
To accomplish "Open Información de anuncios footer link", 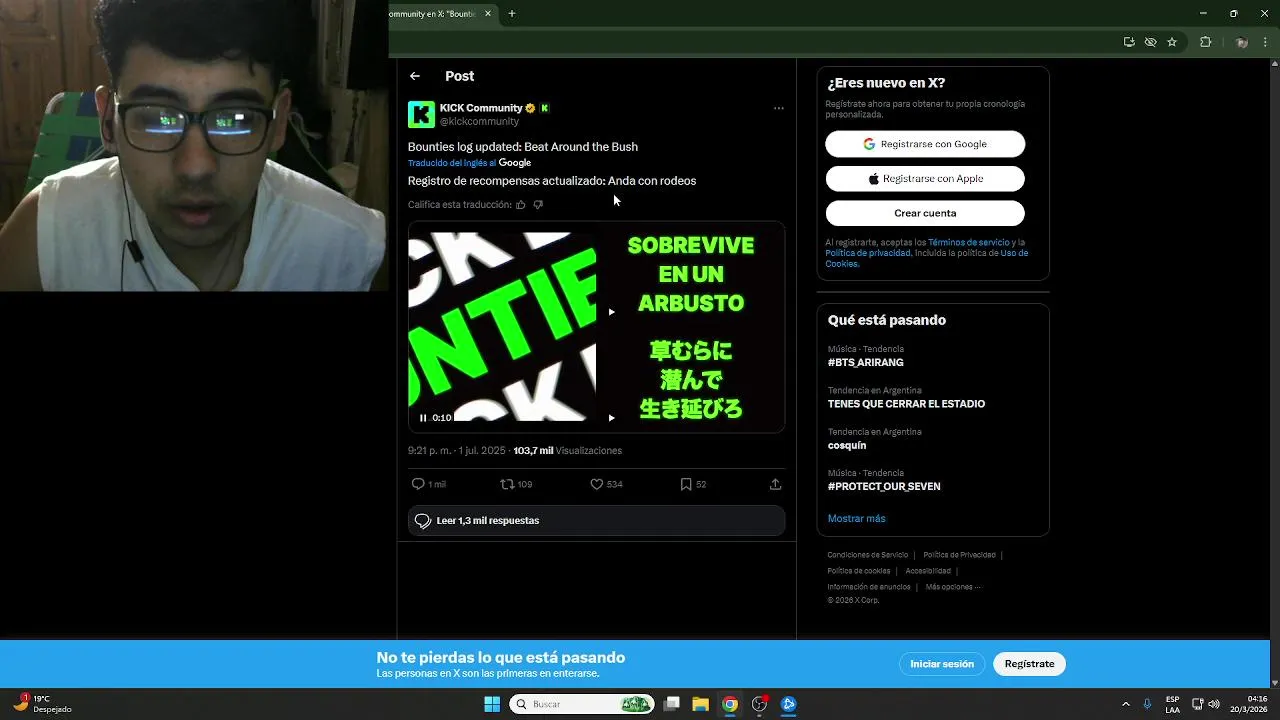I will [x=868, y=587].
